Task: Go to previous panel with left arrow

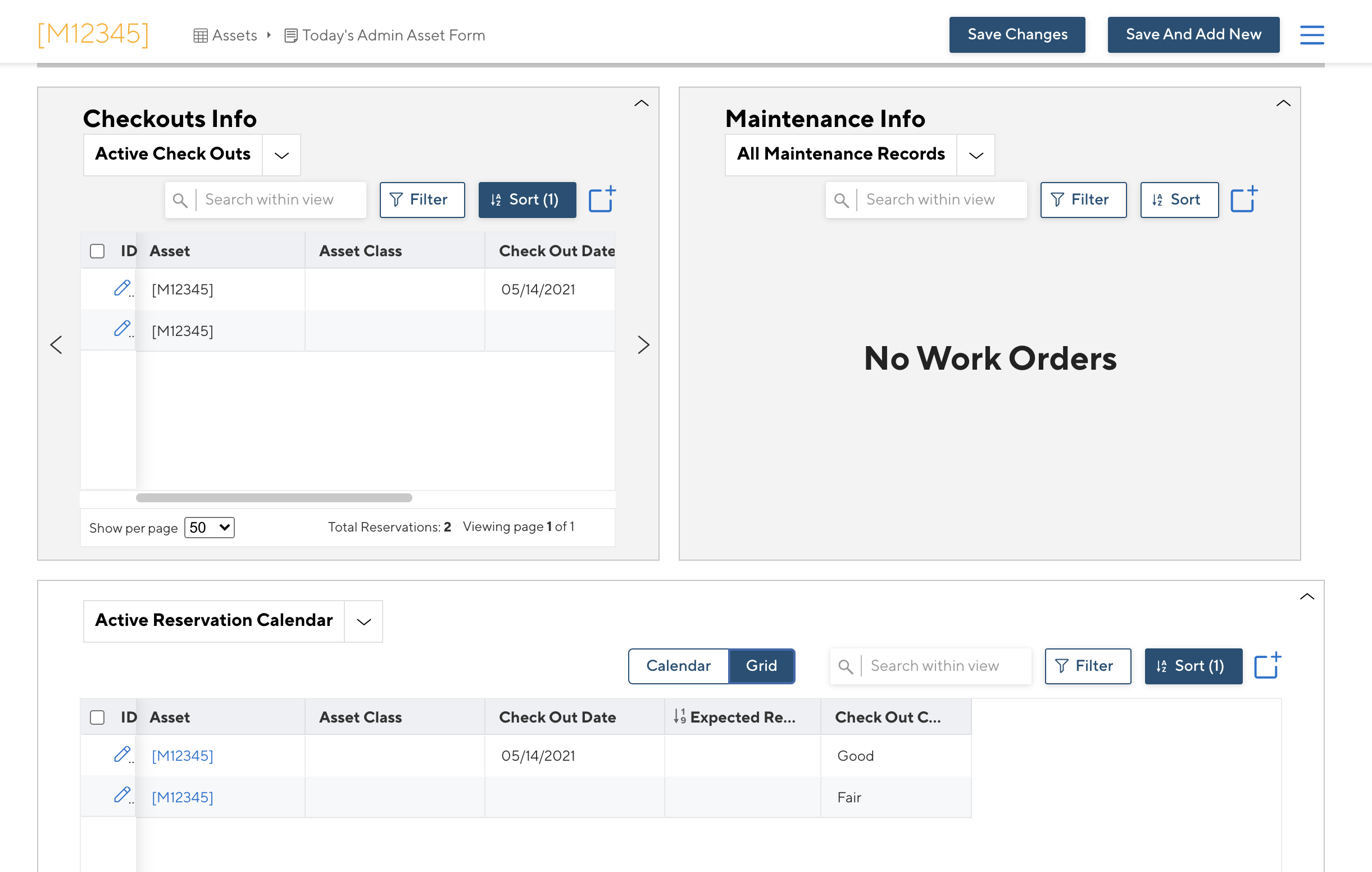Action: tap(56, 344)
